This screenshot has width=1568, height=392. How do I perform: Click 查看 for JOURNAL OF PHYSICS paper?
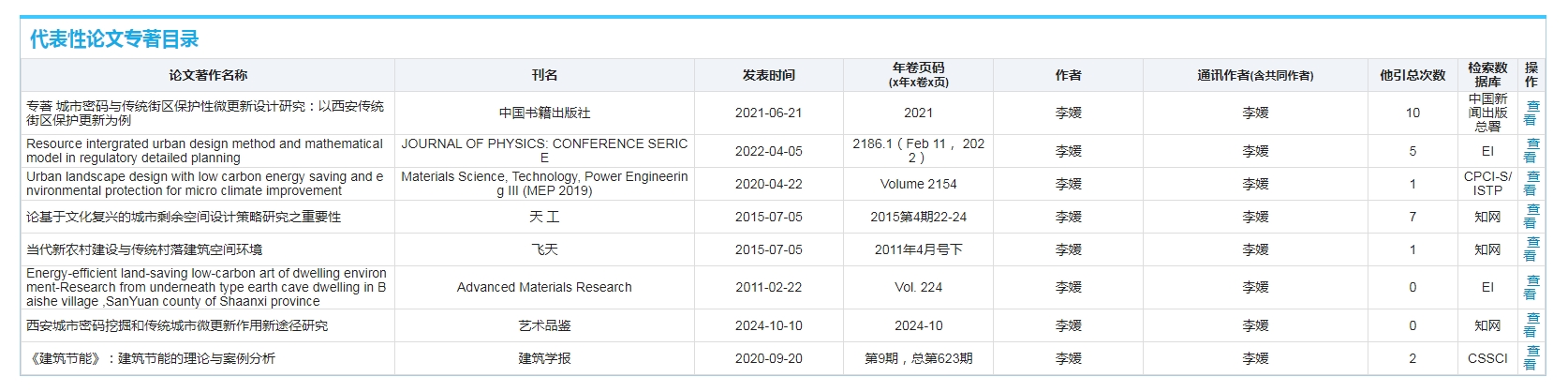1531,151
